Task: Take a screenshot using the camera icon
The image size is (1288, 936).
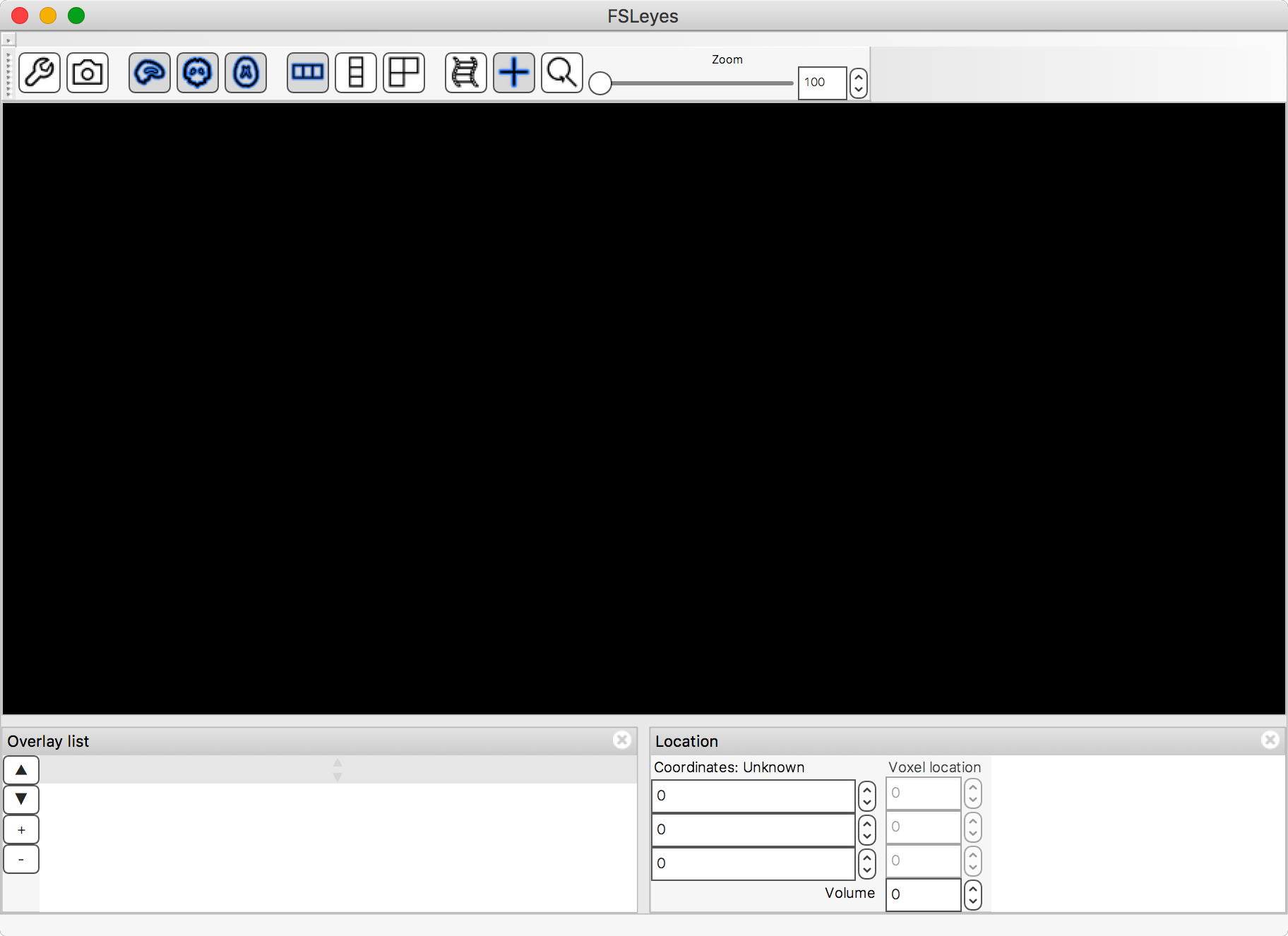Action: pyautogui.click(x=88, y=73)
